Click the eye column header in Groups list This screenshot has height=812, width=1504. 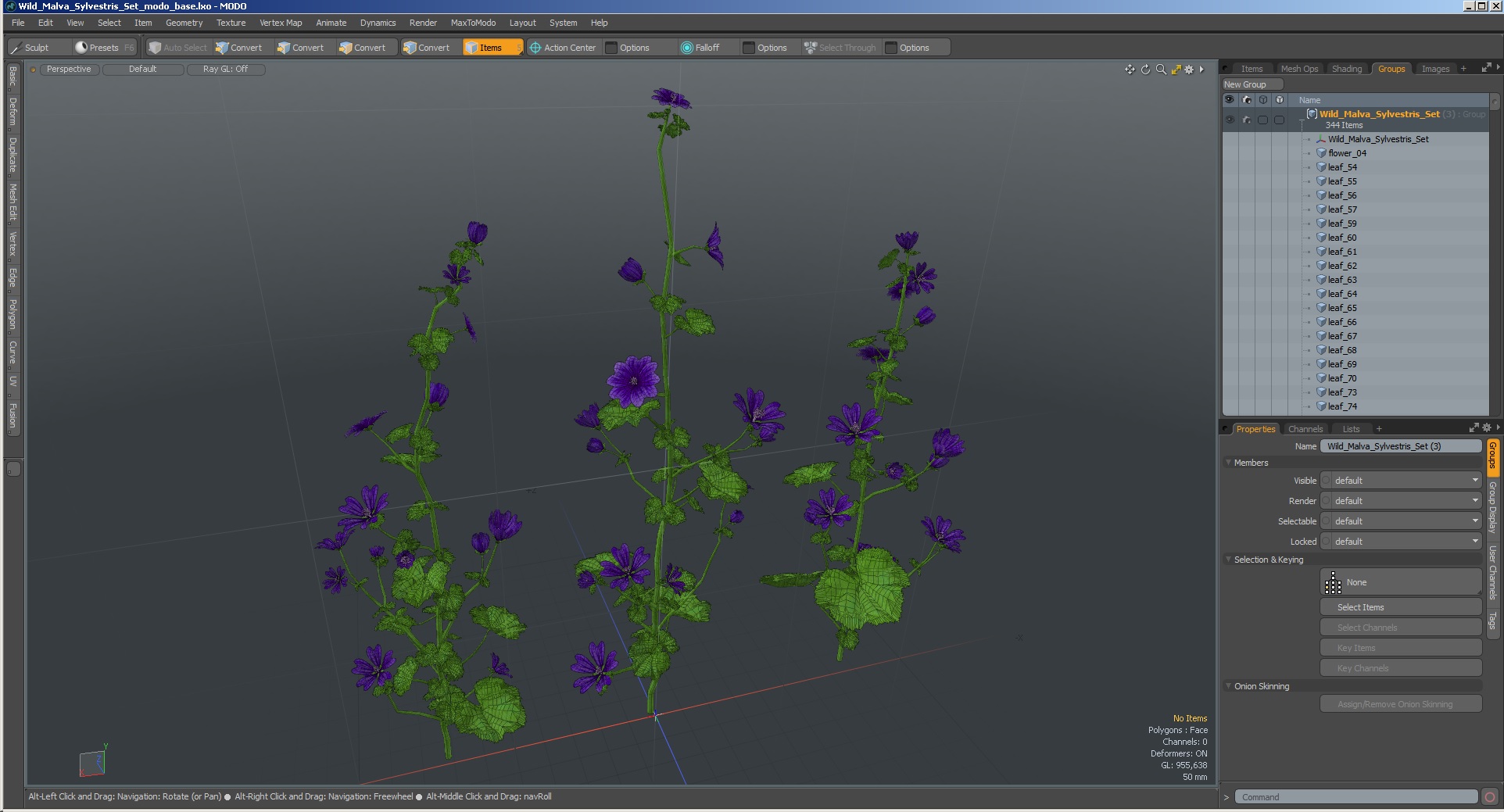(x=1230, y=100)
